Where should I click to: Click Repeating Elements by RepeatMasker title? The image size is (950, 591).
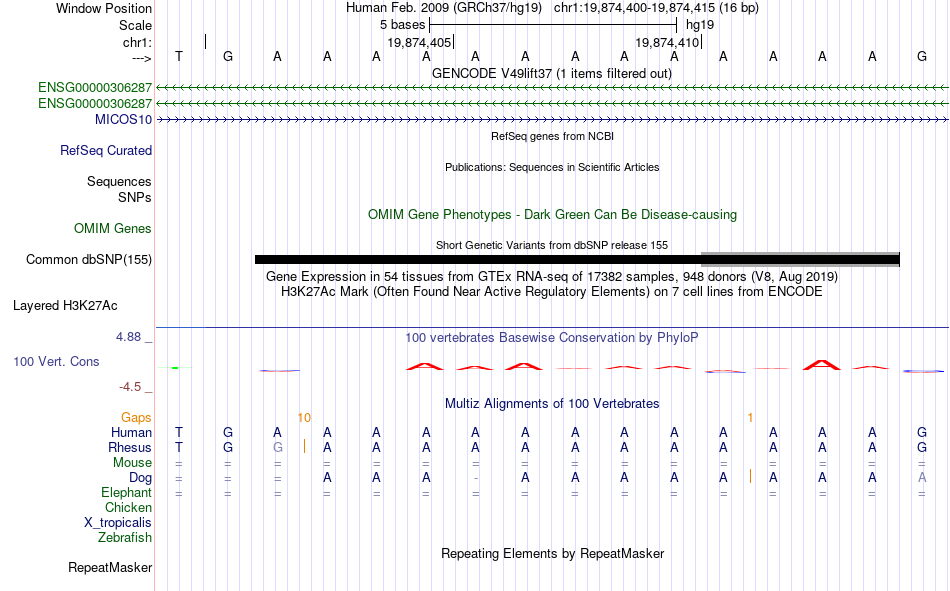click(x=553, y=553)
